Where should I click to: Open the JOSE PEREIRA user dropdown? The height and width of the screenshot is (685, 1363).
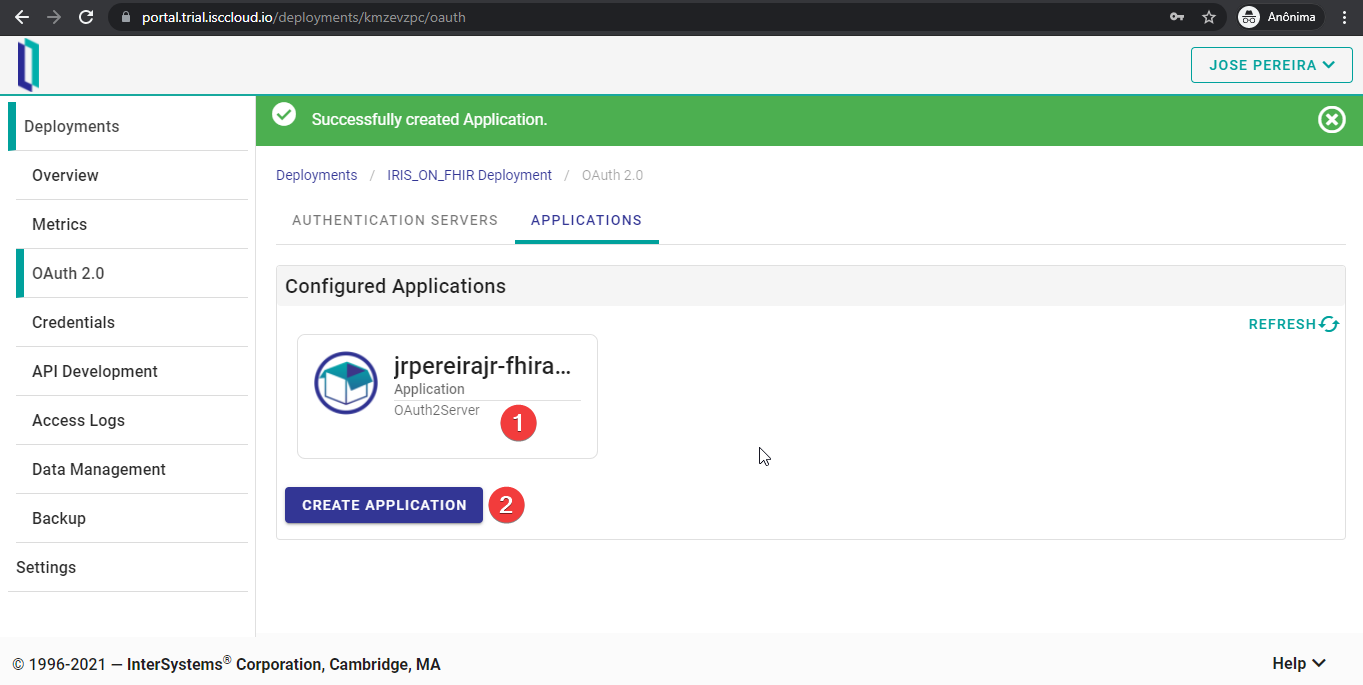pos(1272,65)
